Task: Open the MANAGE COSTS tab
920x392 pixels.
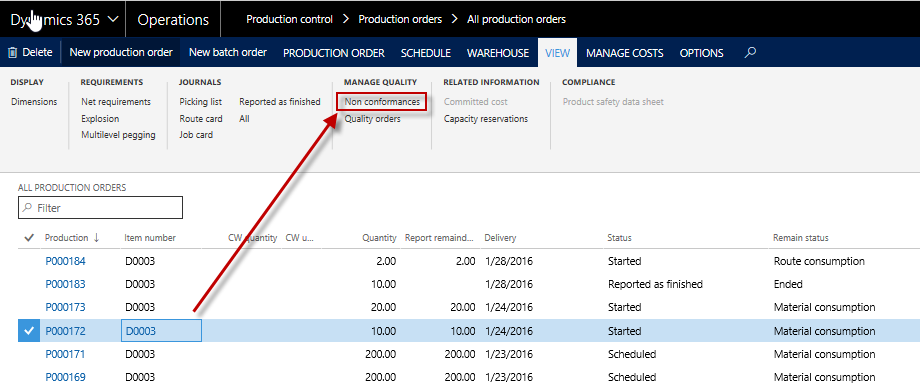Action: click(x=625, y=53)
